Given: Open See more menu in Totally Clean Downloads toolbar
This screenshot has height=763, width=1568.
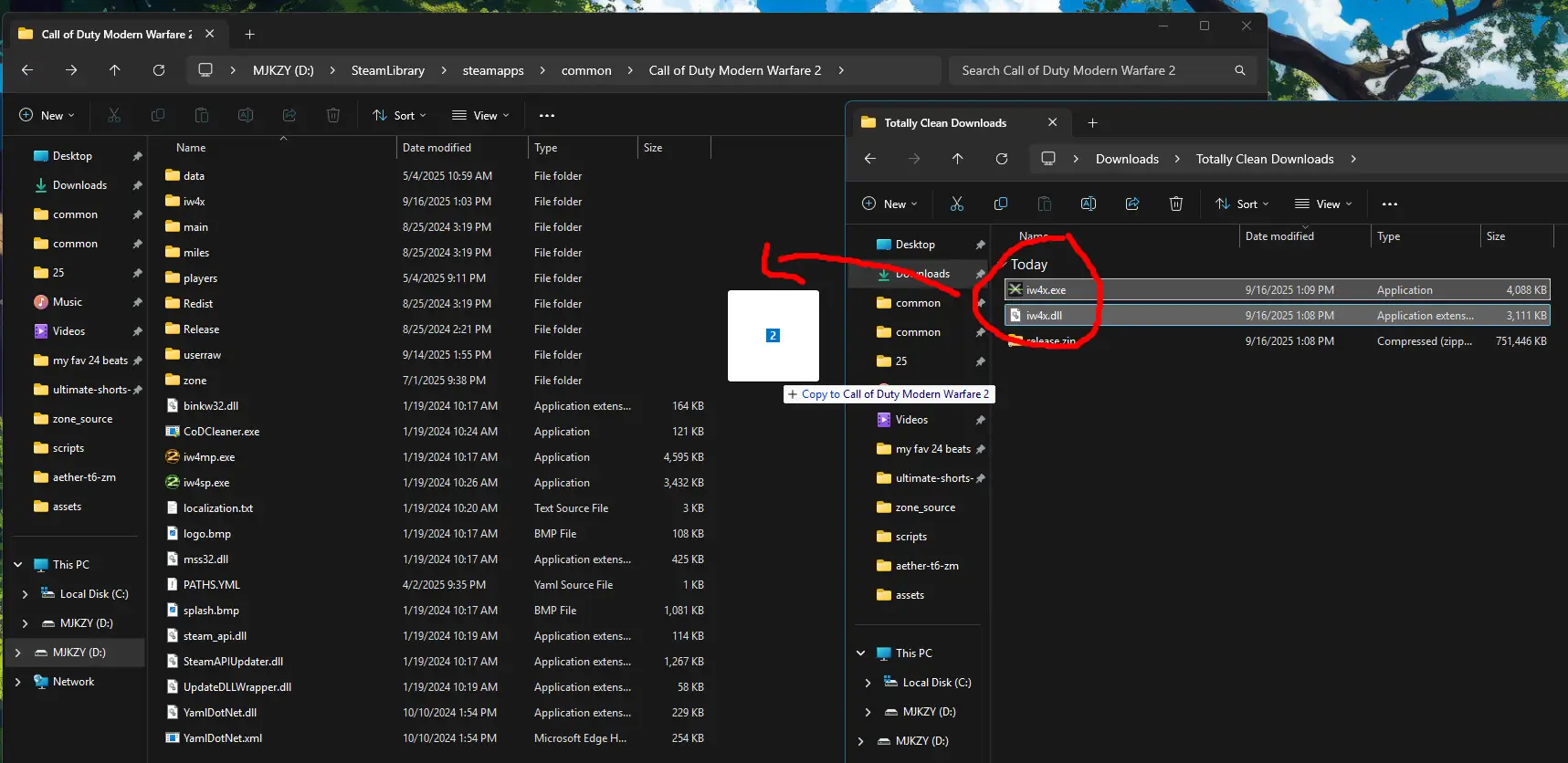Looking at the screenshot, I should [1390, 204].
